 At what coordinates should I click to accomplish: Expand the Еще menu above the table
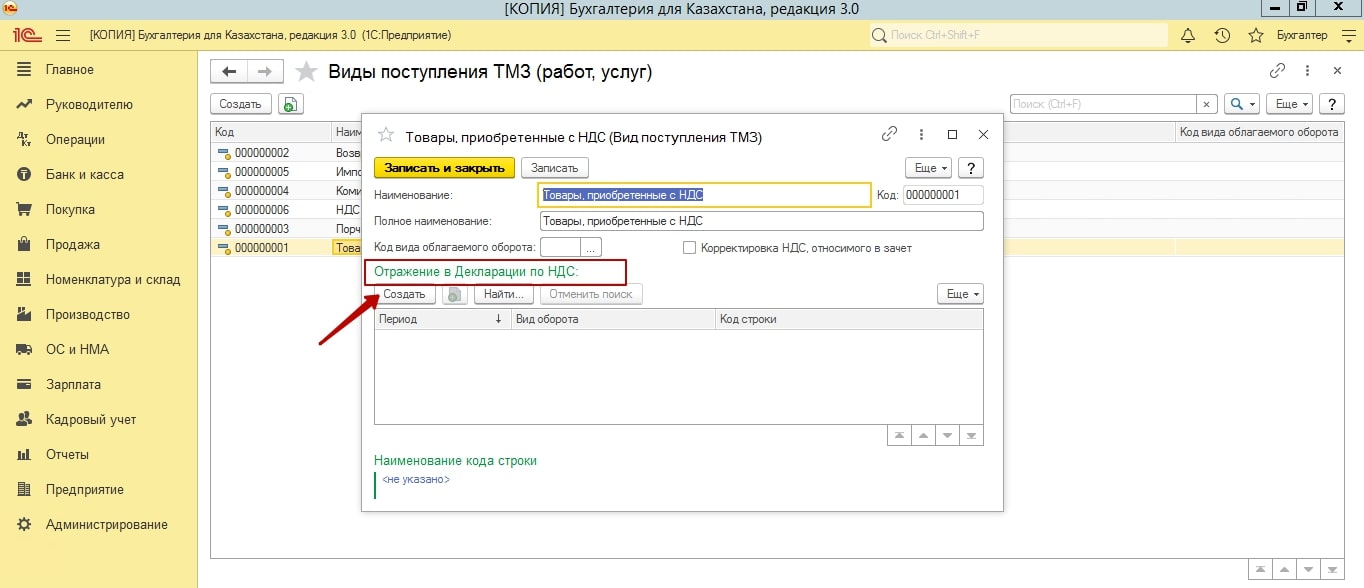(x=960, y=294)
